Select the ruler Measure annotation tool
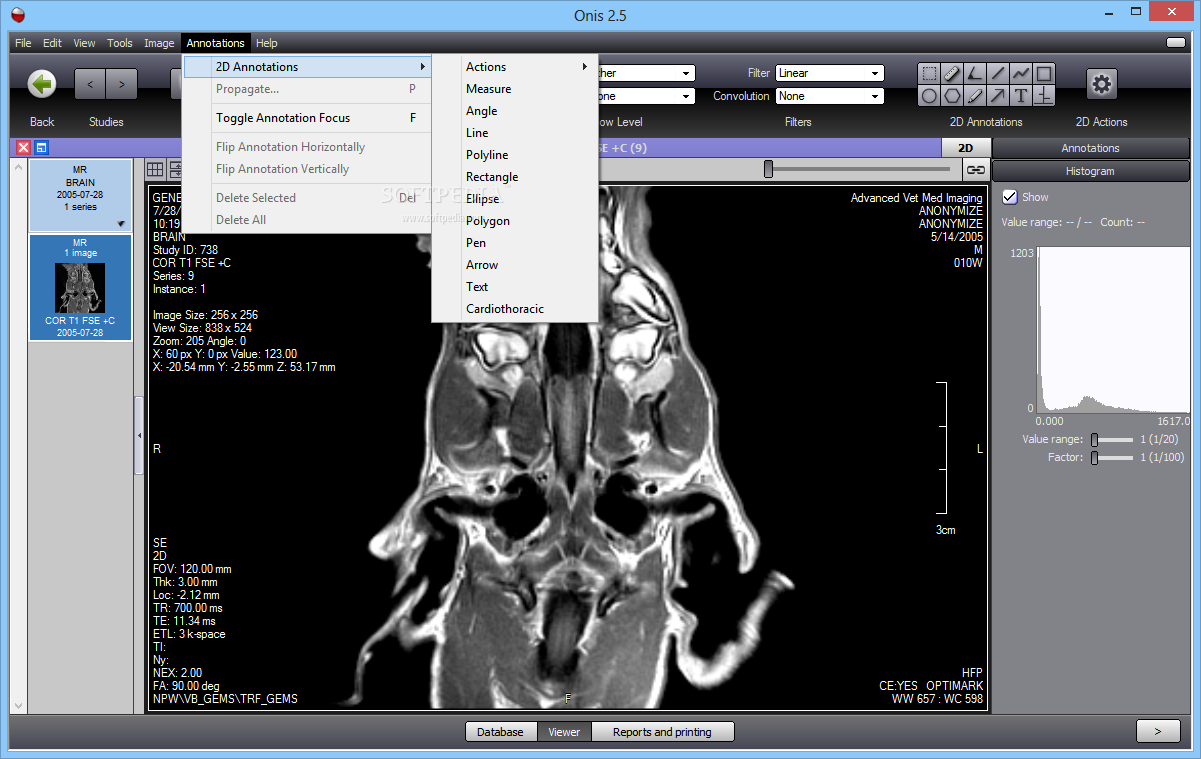 (952, 74)
